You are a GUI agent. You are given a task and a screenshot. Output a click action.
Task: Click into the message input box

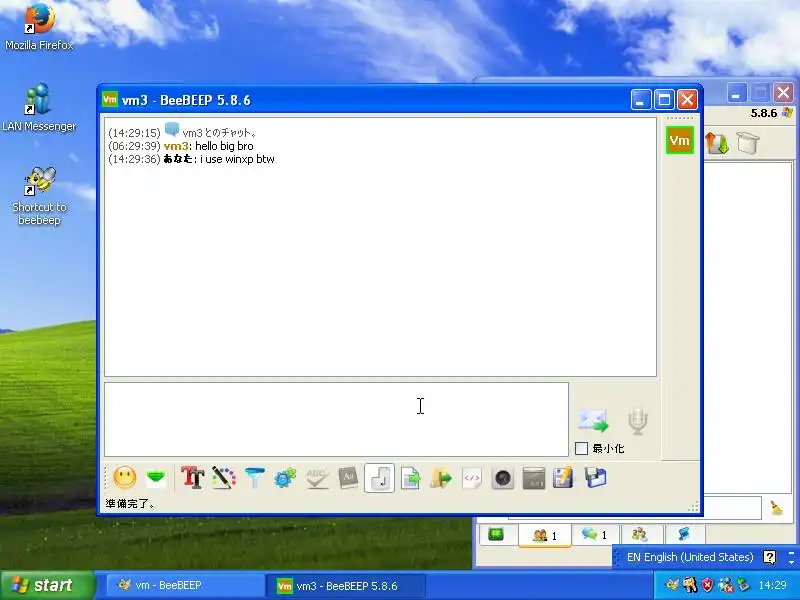click(x=336, y=419)
